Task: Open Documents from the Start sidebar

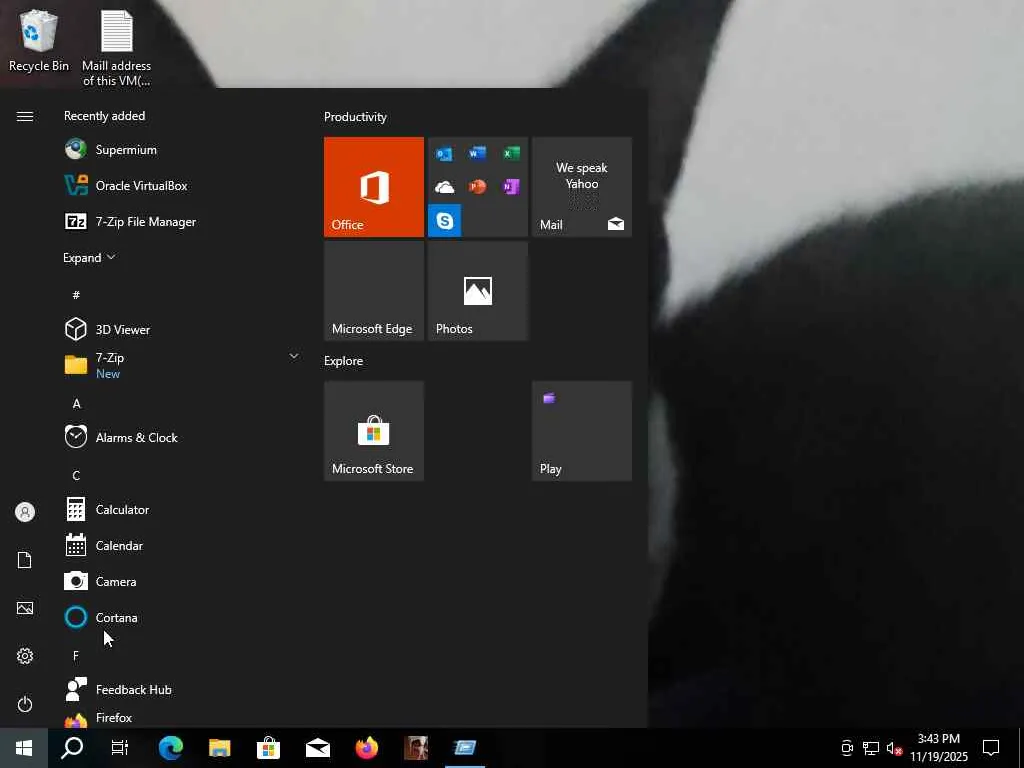Action: 25,560
